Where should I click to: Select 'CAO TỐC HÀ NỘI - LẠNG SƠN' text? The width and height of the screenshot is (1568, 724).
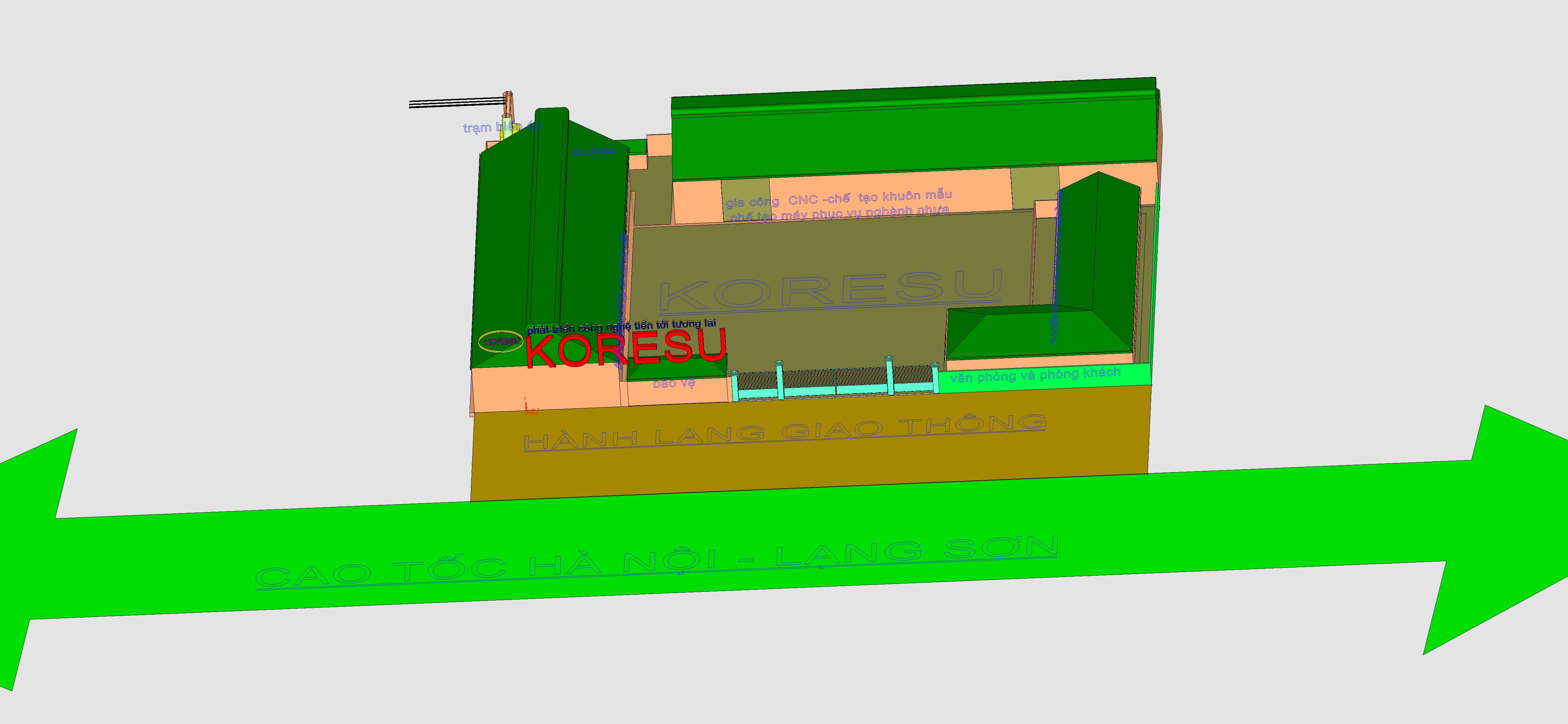pos(657,563)
